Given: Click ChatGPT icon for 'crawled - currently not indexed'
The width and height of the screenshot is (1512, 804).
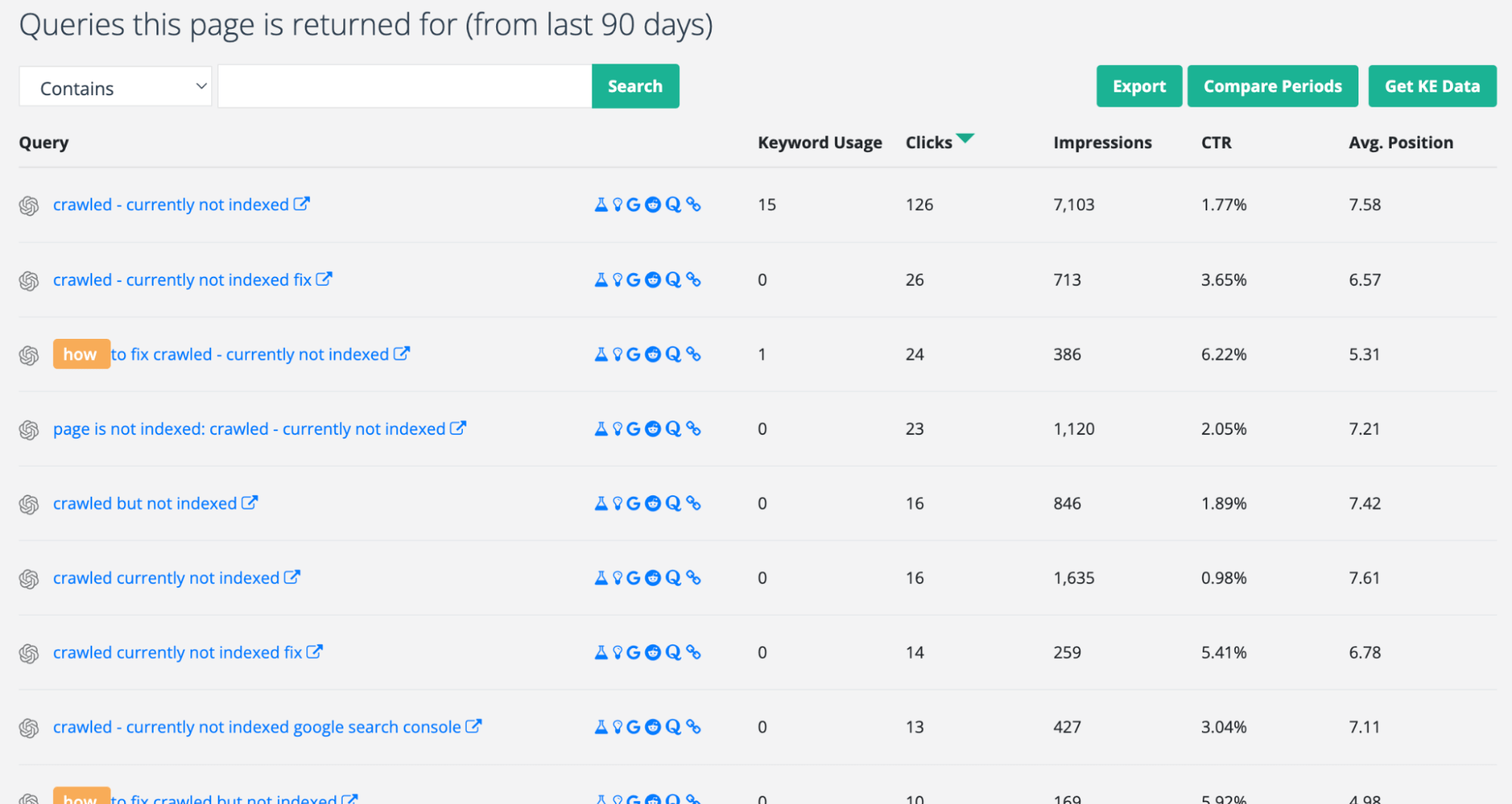Looking at the screenshot, I should pos(29,206).
